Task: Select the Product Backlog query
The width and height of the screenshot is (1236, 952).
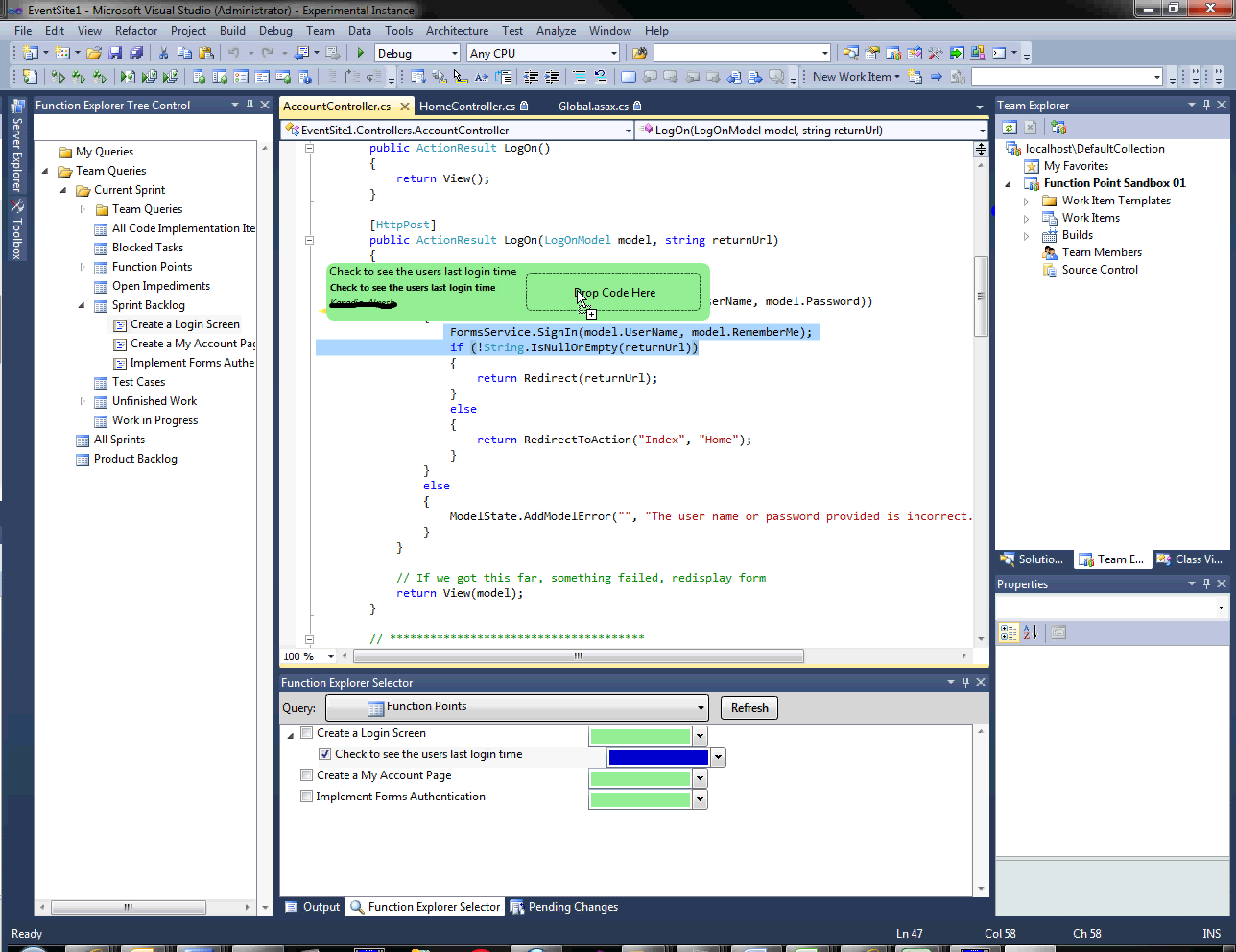Action: point(135,459)
